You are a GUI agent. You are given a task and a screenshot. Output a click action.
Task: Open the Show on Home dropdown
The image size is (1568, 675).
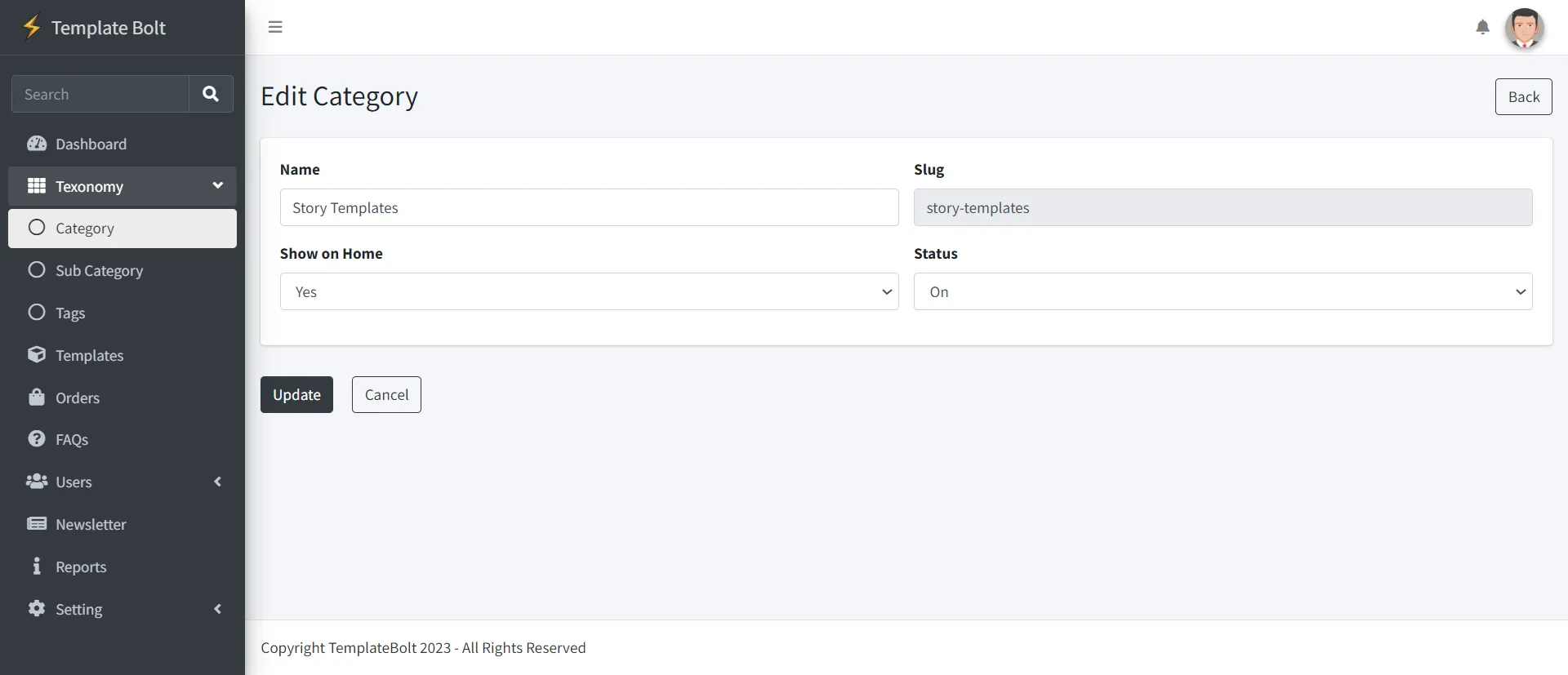tap(589, 291)
